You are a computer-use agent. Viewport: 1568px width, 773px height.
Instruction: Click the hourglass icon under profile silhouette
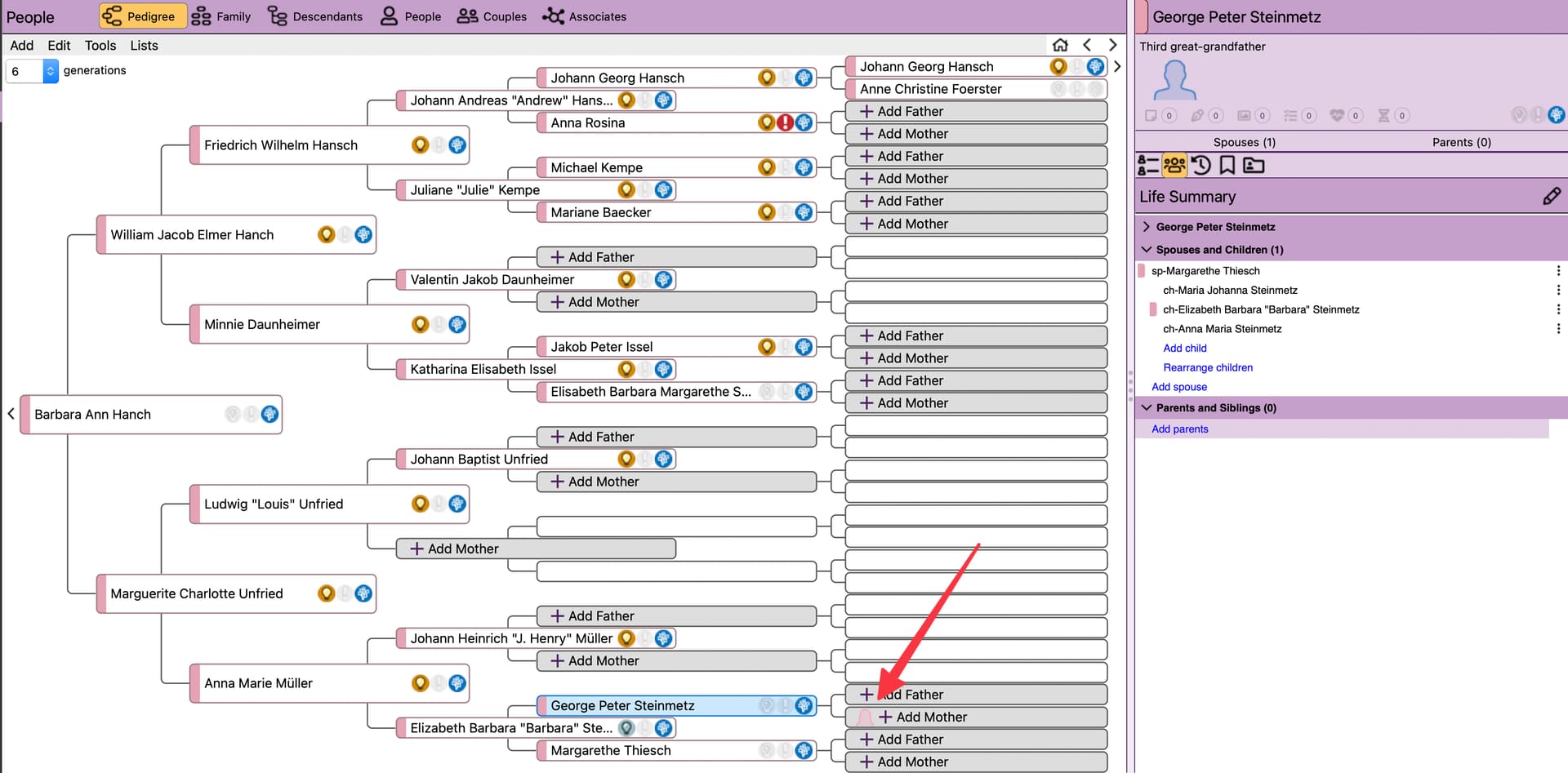coord(1383,116)
